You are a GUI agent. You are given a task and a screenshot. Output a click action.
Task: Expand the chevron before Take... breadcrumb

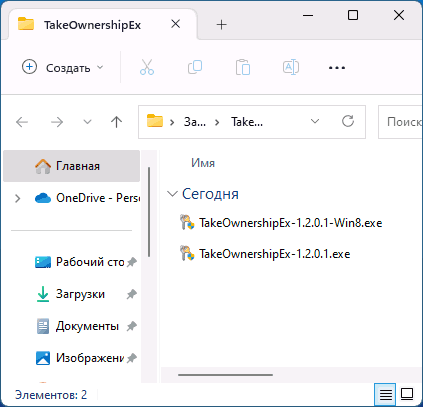click(x=217, y=122)
